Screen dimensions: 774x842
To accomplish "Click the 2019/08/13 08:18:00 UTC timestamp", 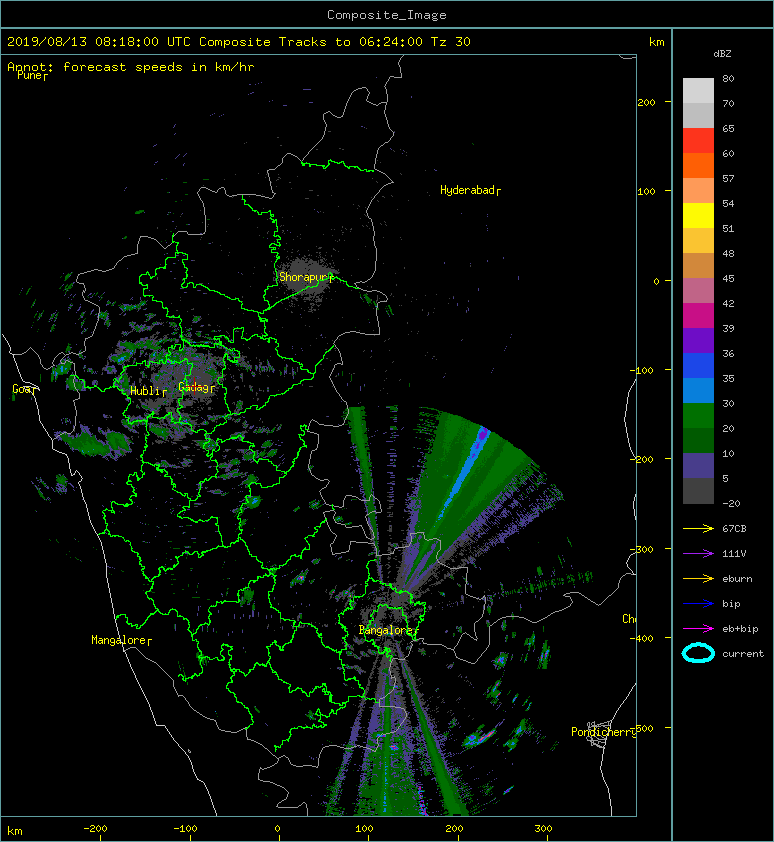I will [x=99, y=42].
